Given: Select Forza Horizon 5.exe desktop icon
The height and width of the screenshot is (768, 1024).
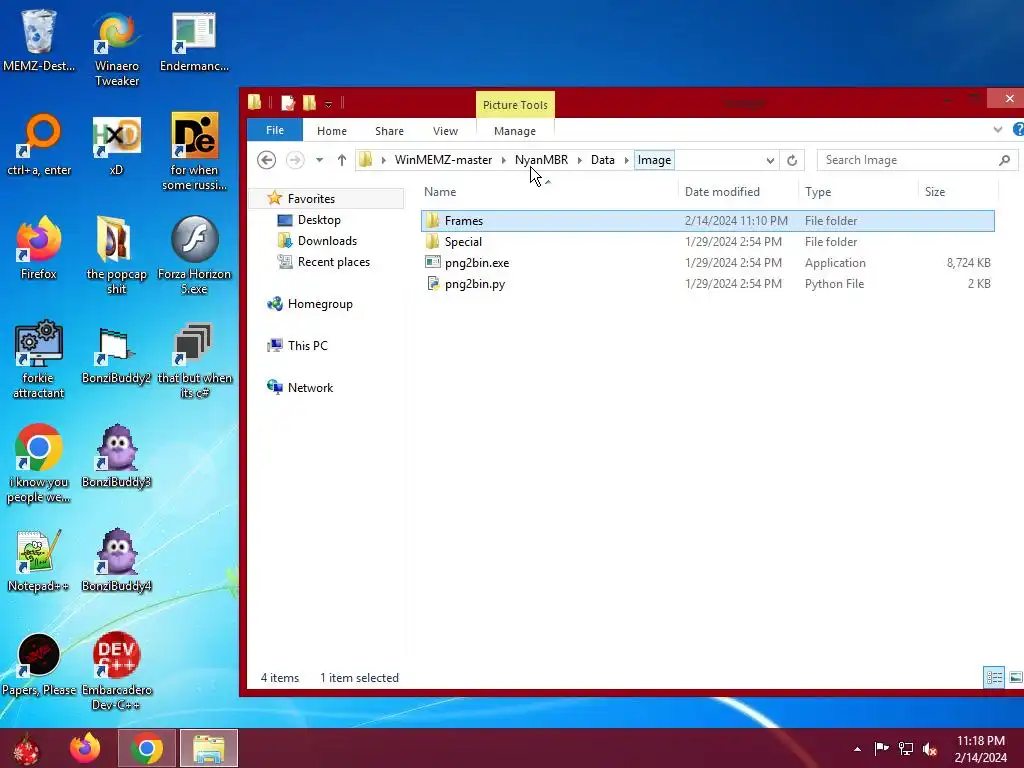Looking at the screenshot, I should (194, 257).
